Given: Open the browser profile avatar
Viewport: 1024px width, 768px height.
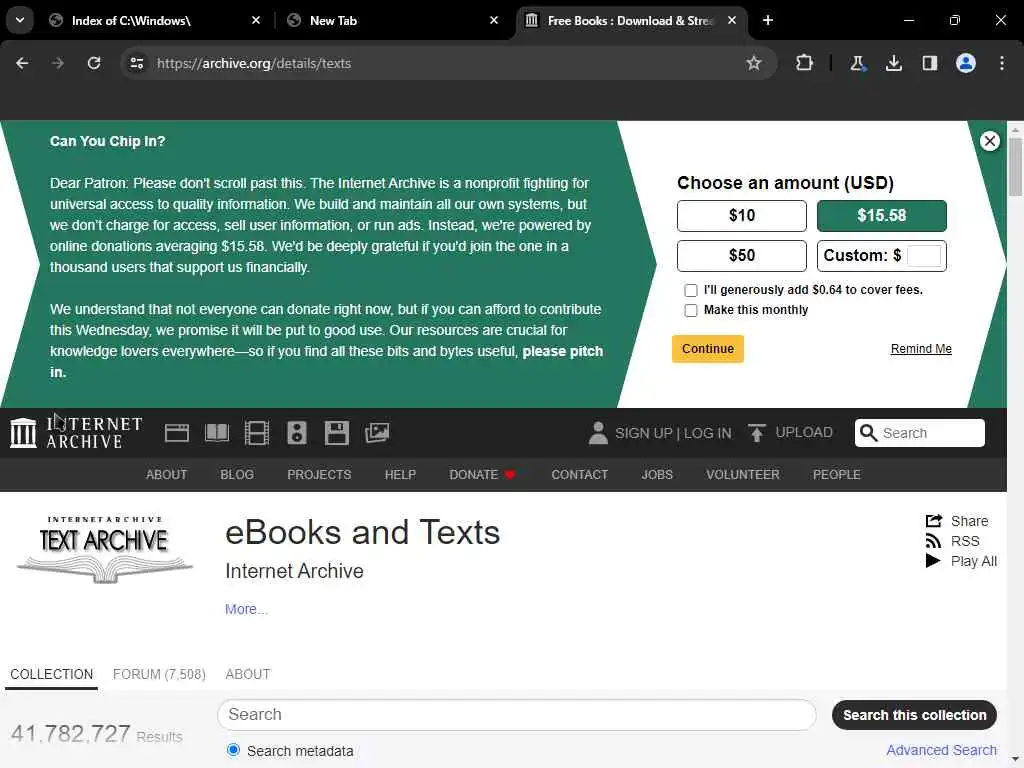Looking at the screenshot, I should pos(966,63).
